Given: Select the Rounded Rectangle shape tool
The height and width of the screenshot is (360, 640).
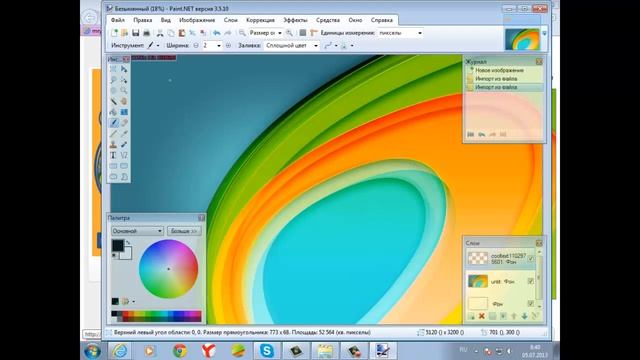Looking at the screenshot, I should pyautogui.click(x=124, y=166).
